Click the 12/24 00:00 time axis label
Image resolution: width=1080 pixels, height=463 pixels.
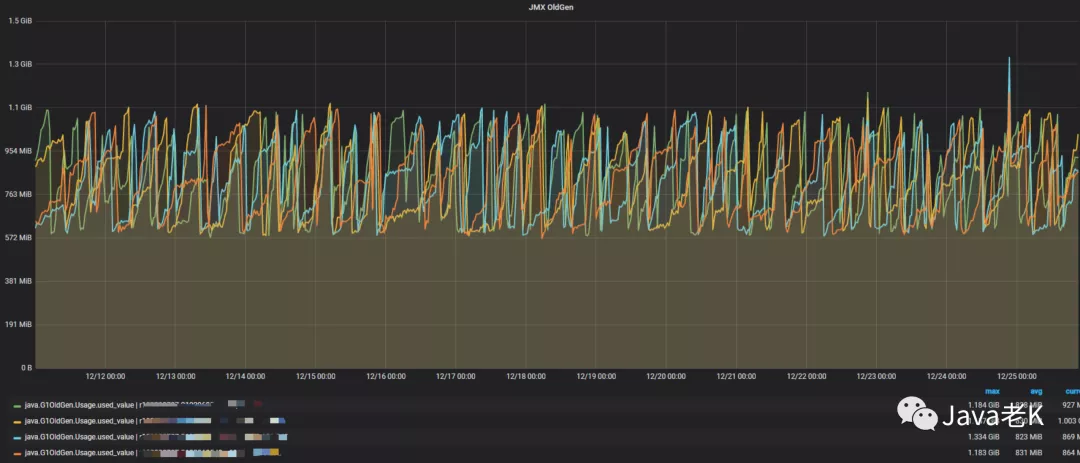(946, 377)
